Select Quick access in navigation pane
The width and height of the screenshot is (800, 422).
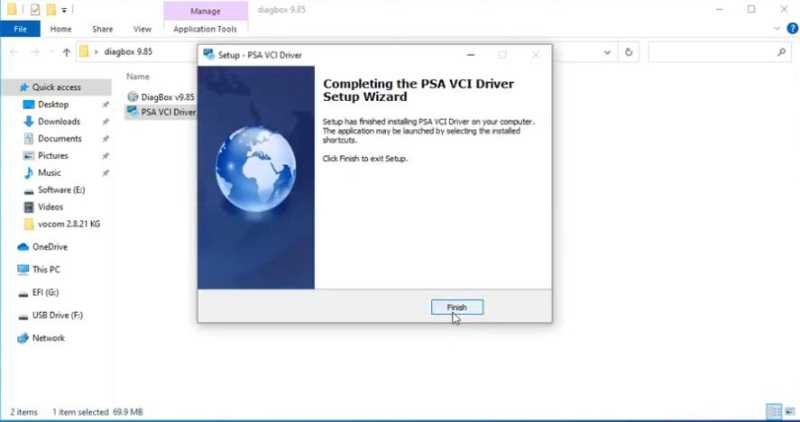pos(56,87)
